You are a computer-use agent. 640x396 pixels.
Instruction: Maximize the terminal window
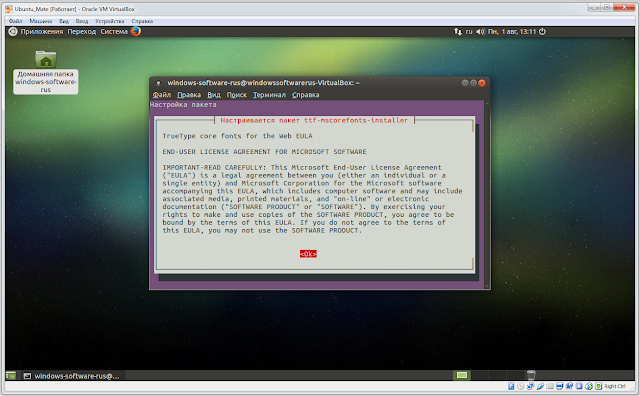point(473,83)
